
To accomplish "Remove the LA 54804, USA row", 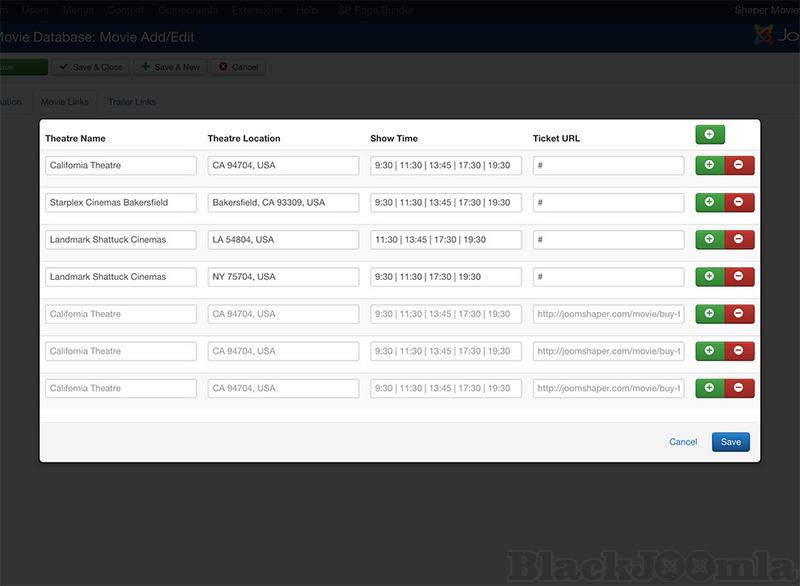I will [x=739, y=239].
